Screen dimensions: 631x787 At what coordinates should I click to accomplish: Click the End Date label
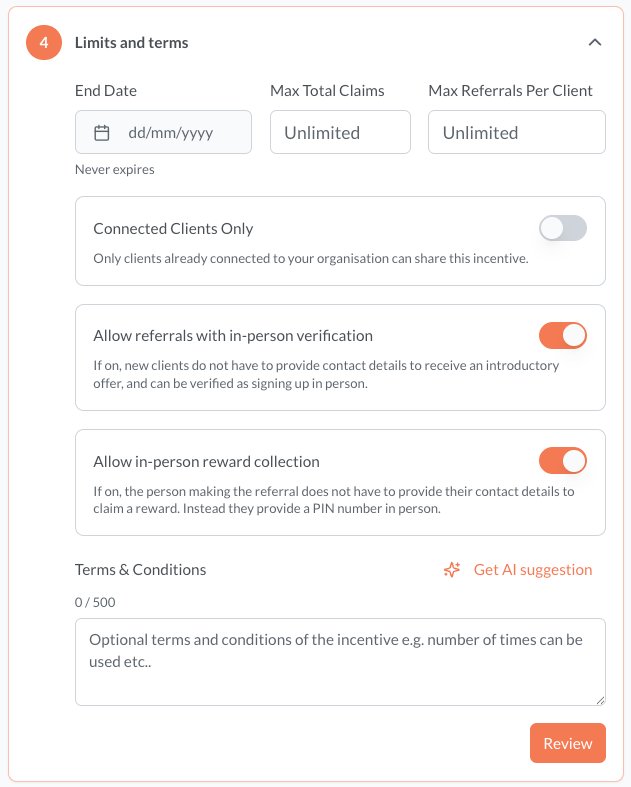point(106,91)
